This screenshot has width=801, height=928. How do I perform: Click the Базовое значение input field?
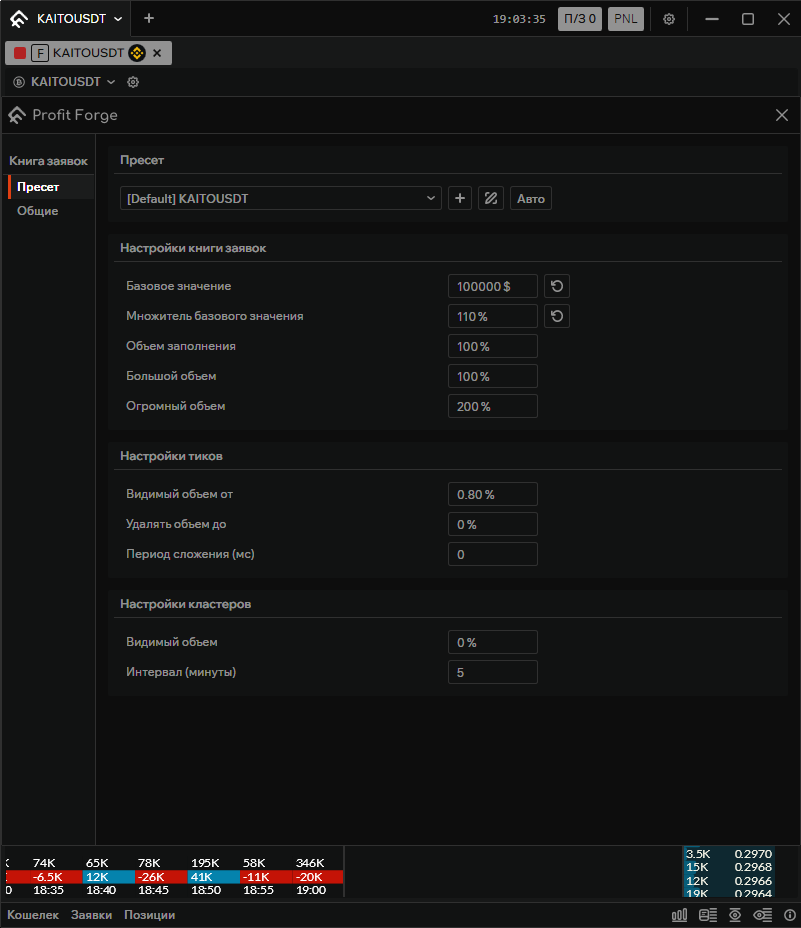493,286
